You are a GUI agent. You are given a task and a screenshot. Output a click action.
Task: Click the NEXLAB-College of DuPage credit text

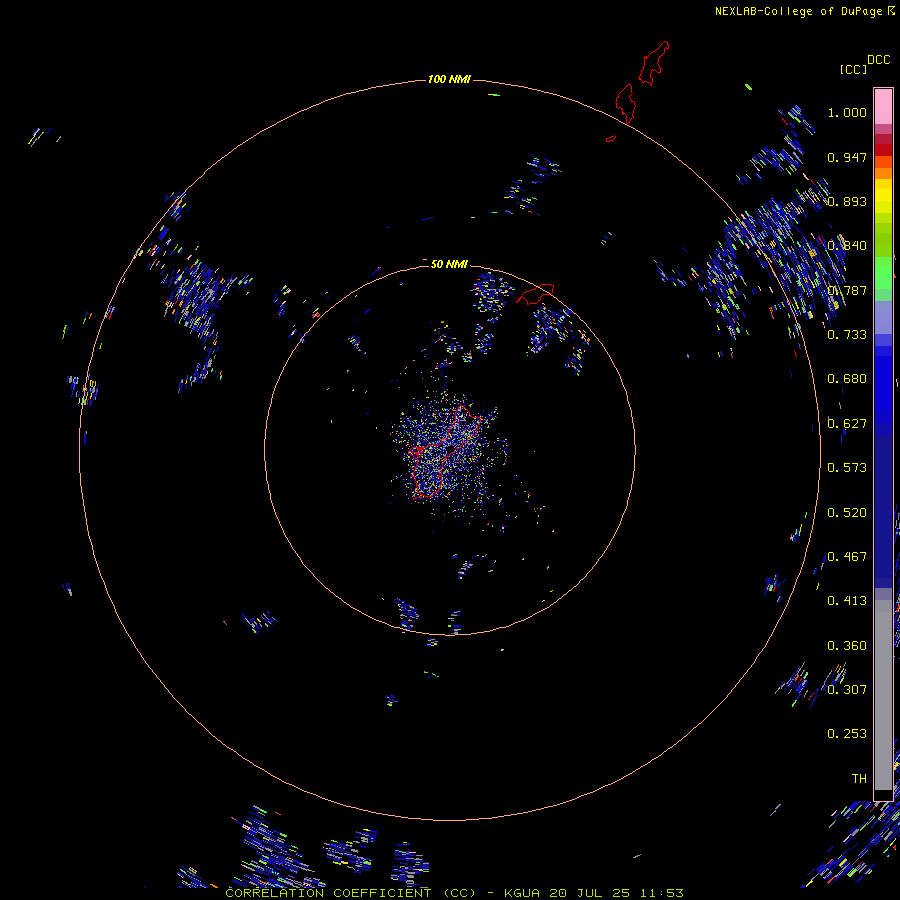click(804, 11)
